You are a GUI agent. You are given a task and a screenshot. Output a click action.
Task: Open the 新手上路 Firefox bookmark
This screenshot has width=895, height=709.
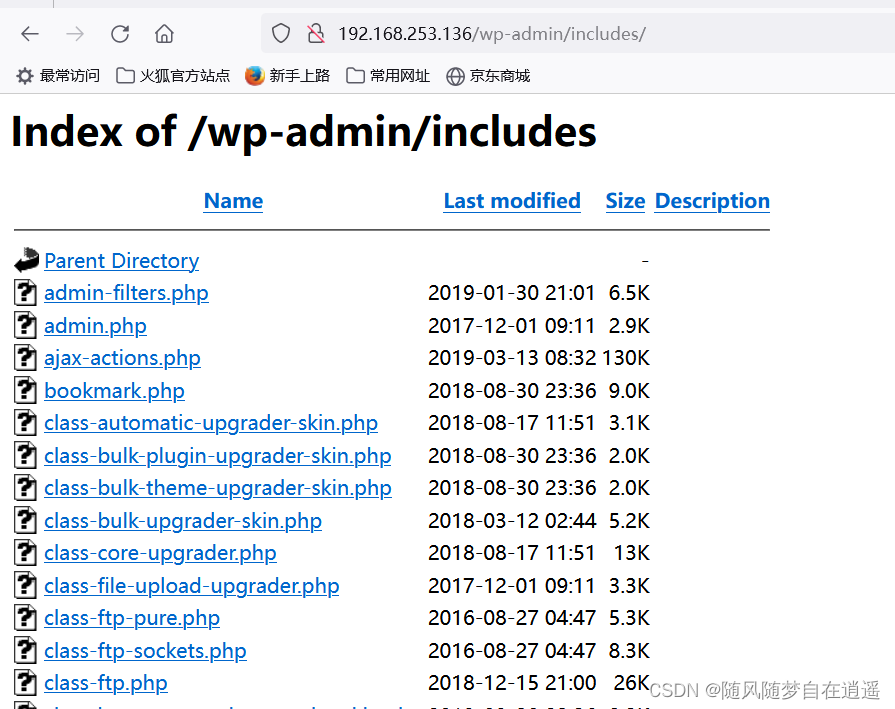[x=288, y=76]
